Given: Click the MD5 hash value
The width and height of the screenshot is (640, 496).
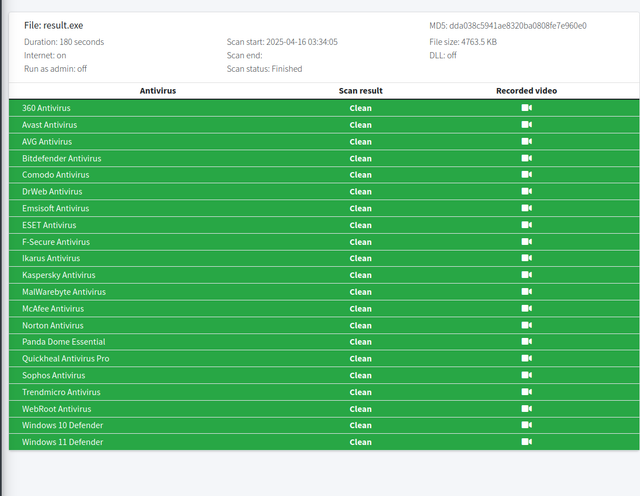Looking at the screenshot, I should [x=518, y=26].
